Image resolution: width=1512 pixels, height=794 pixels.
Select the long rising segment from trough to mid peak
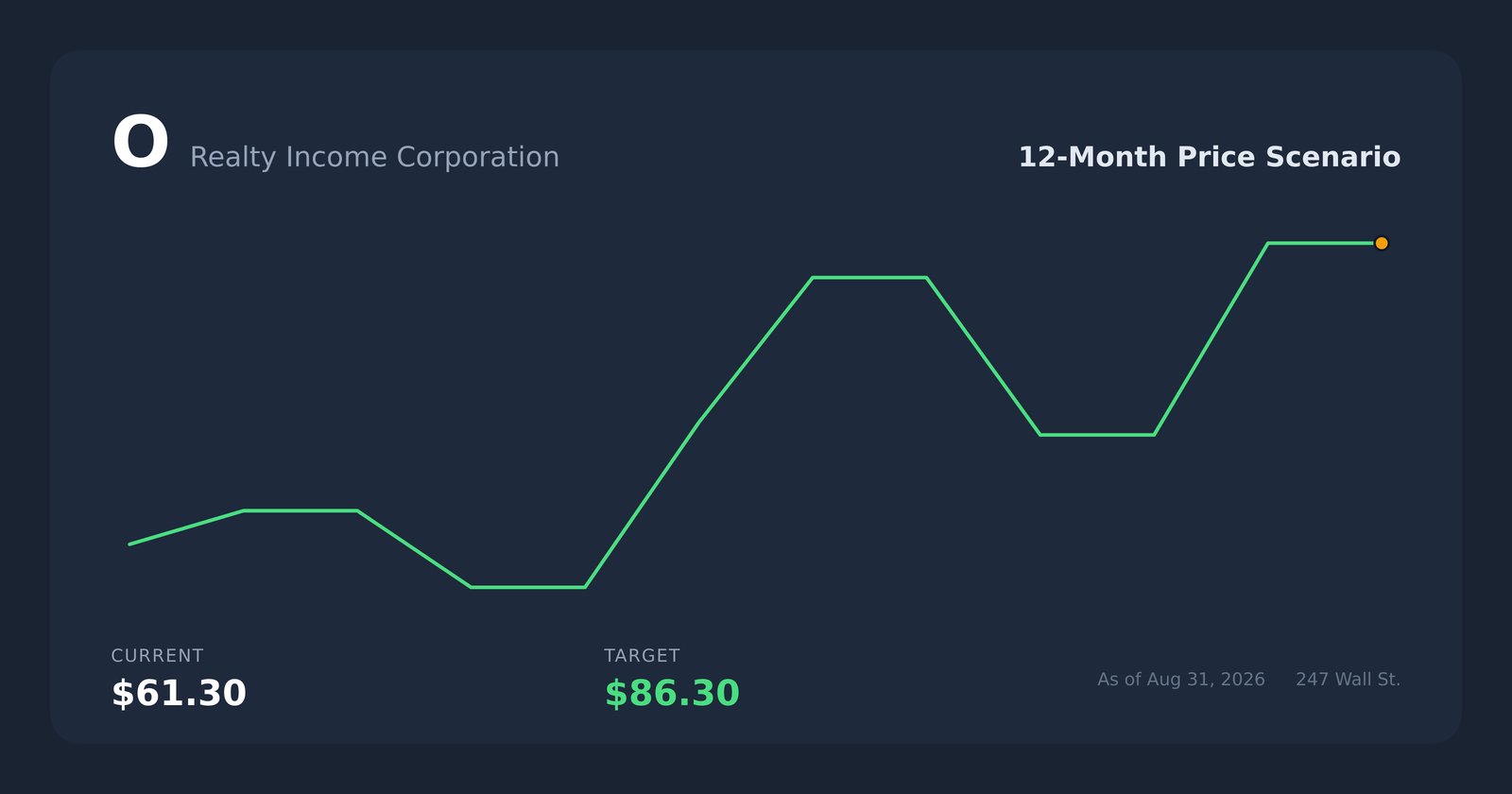point(698,432)
